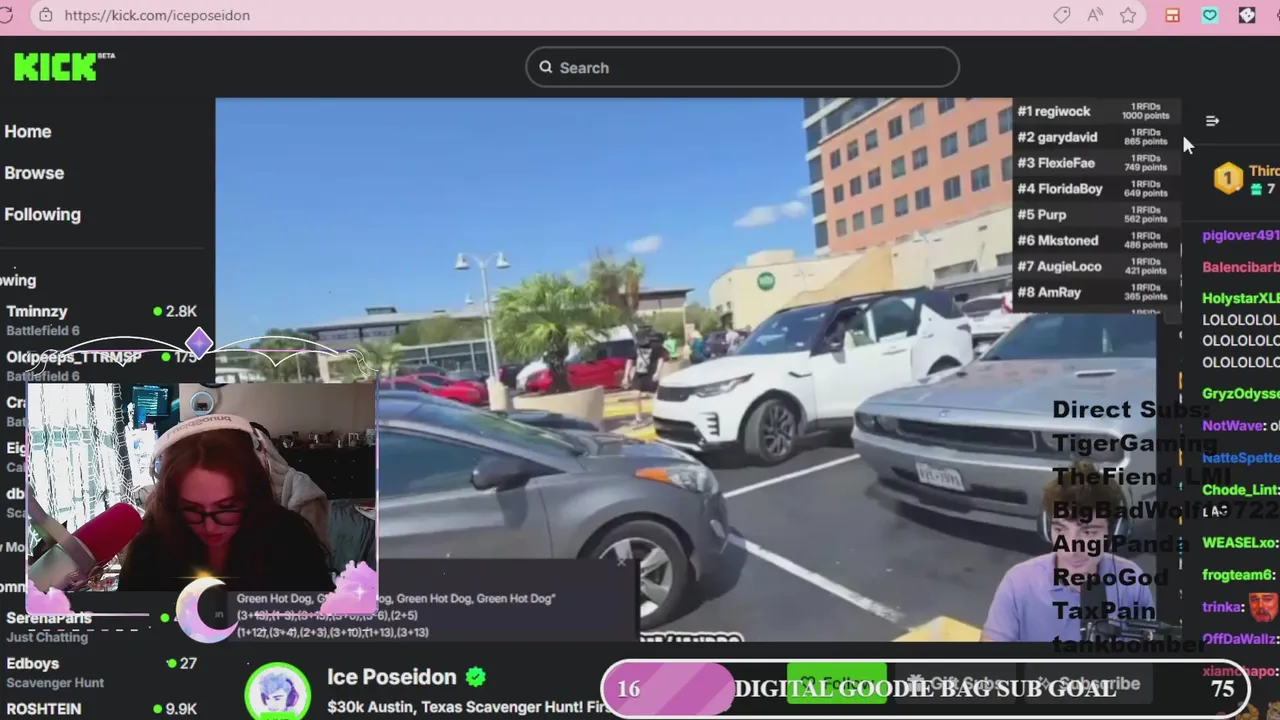Open ROSHTEIN channel in sidebar
This screenshot has height=720, width=1280.
click(100, 709)
